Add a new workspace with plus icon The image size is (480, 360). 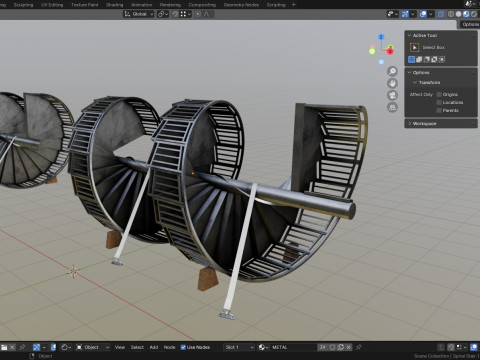click(x=294, y=5)
